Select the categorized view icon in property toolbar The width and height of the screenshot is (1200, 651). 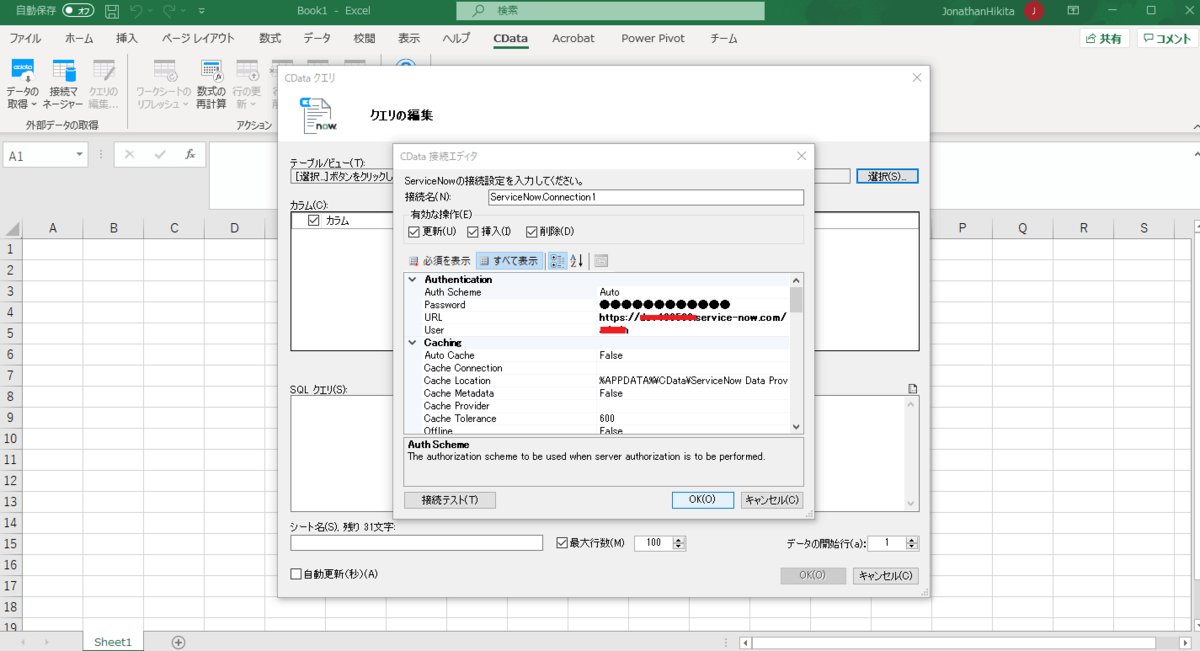click(558, 261)
